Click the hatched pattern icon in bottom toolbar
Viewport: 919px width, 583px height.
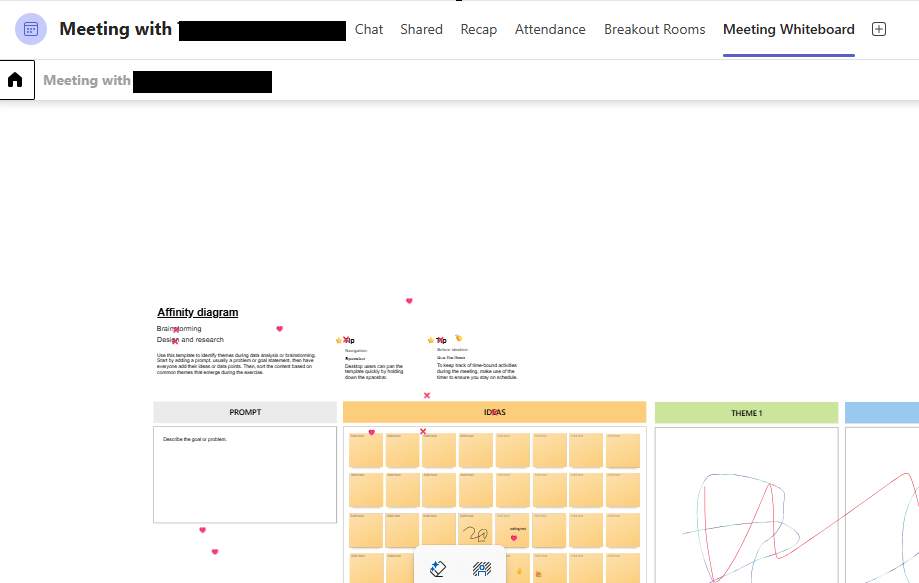click(x=481, y=569)
